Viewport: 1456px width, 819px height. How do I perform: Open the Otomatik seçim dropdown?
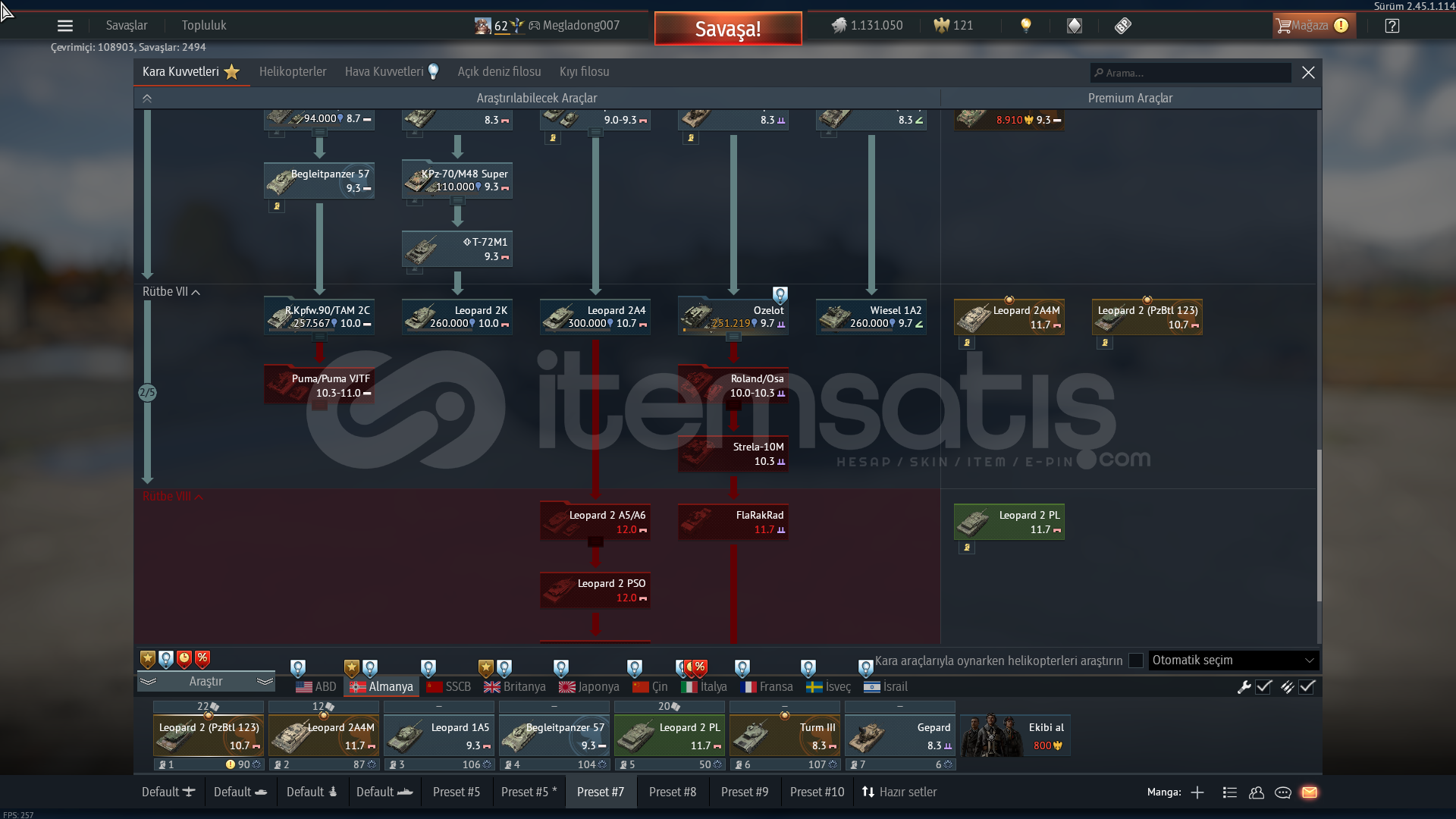[x=1233, y=661]
